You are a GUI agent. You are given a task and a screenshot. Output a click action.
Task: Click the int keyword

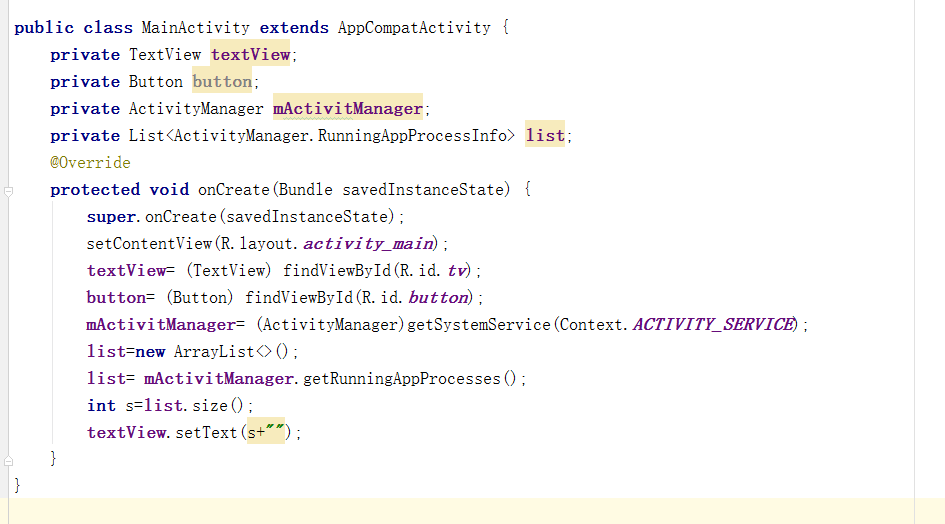[x=101, y=406]
